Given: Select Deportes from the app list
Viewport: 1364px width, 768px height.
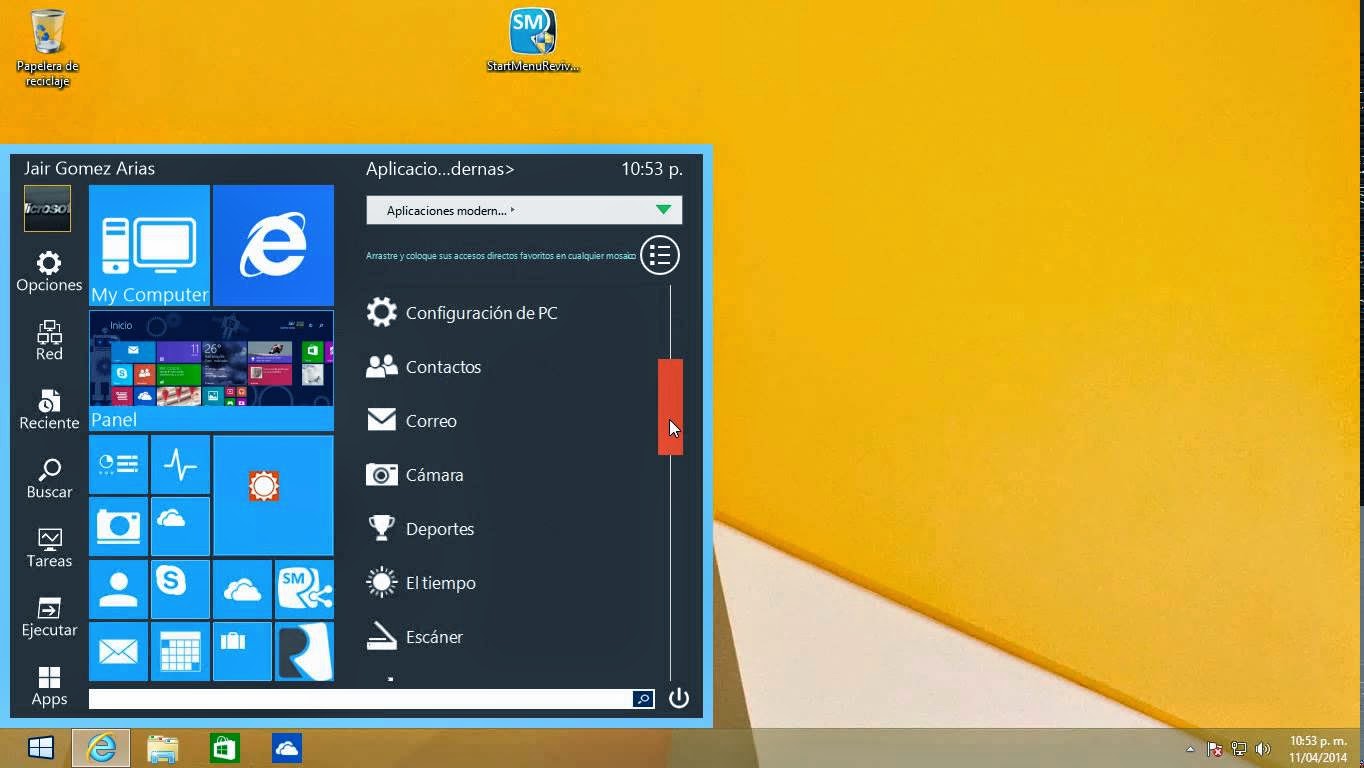Looking at the screenshot, I should 439,529.
